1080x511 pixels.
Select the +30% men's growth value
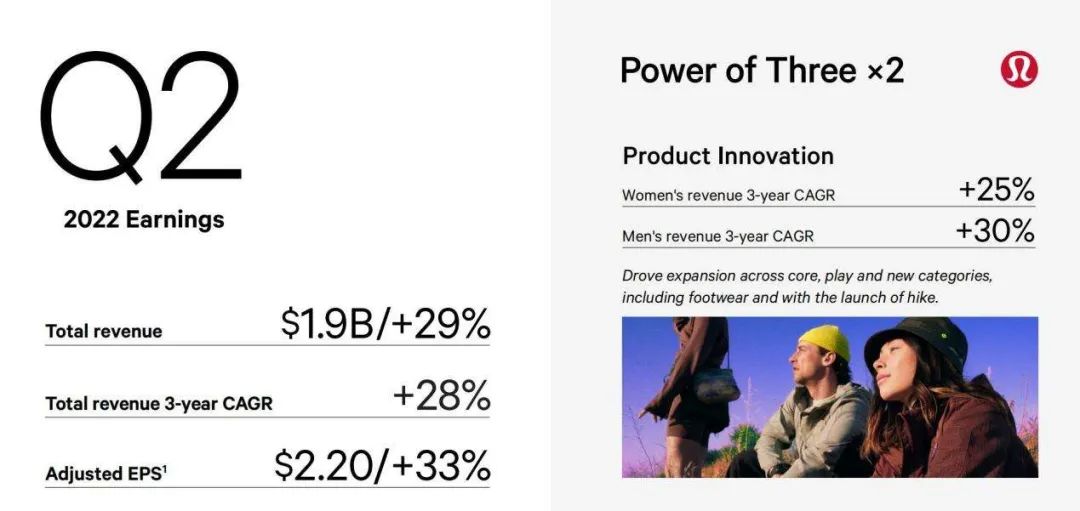point(994,231)
